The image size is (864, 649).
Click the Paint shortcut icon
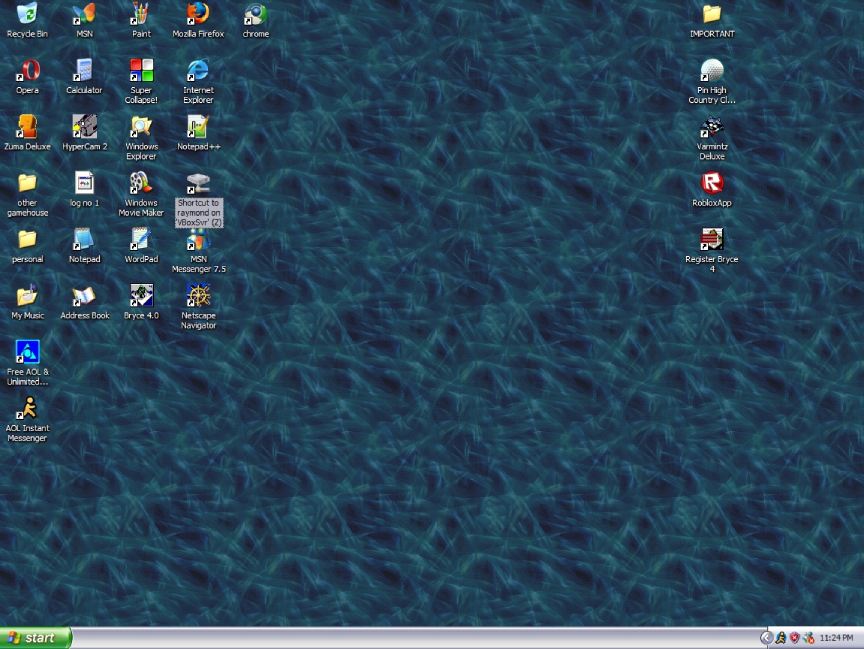coord(141,14)
